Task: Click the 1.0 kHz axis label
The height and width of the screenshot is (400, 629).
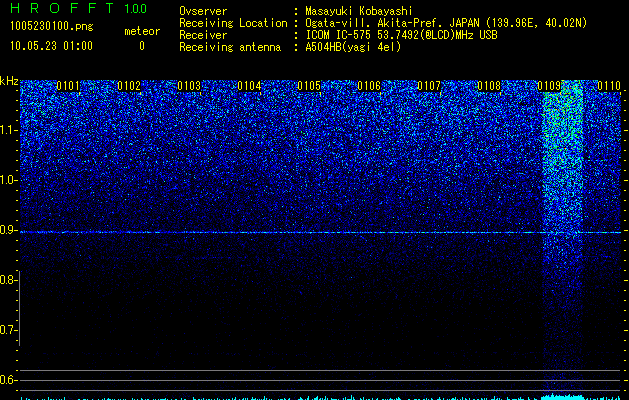Action: coord(8,180)
